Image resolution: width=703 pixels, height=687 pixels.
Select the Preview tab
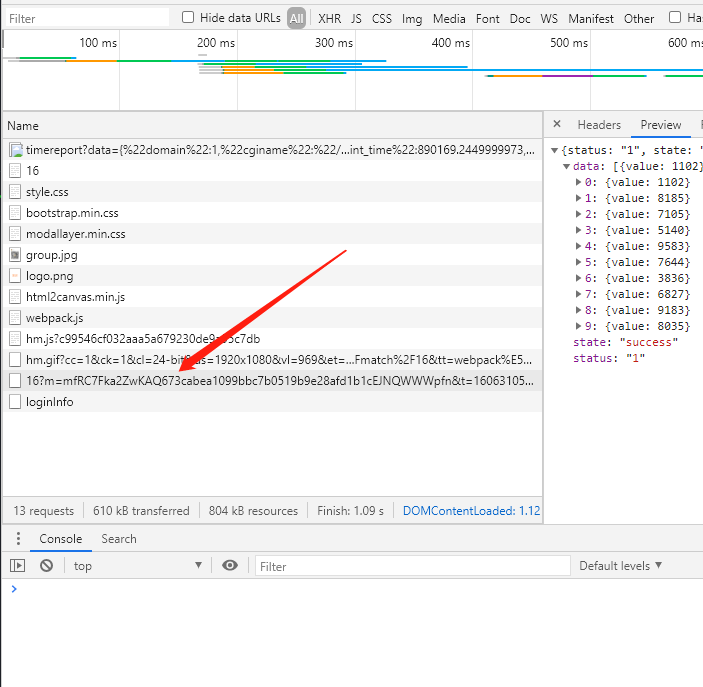[x=660, y=125]
